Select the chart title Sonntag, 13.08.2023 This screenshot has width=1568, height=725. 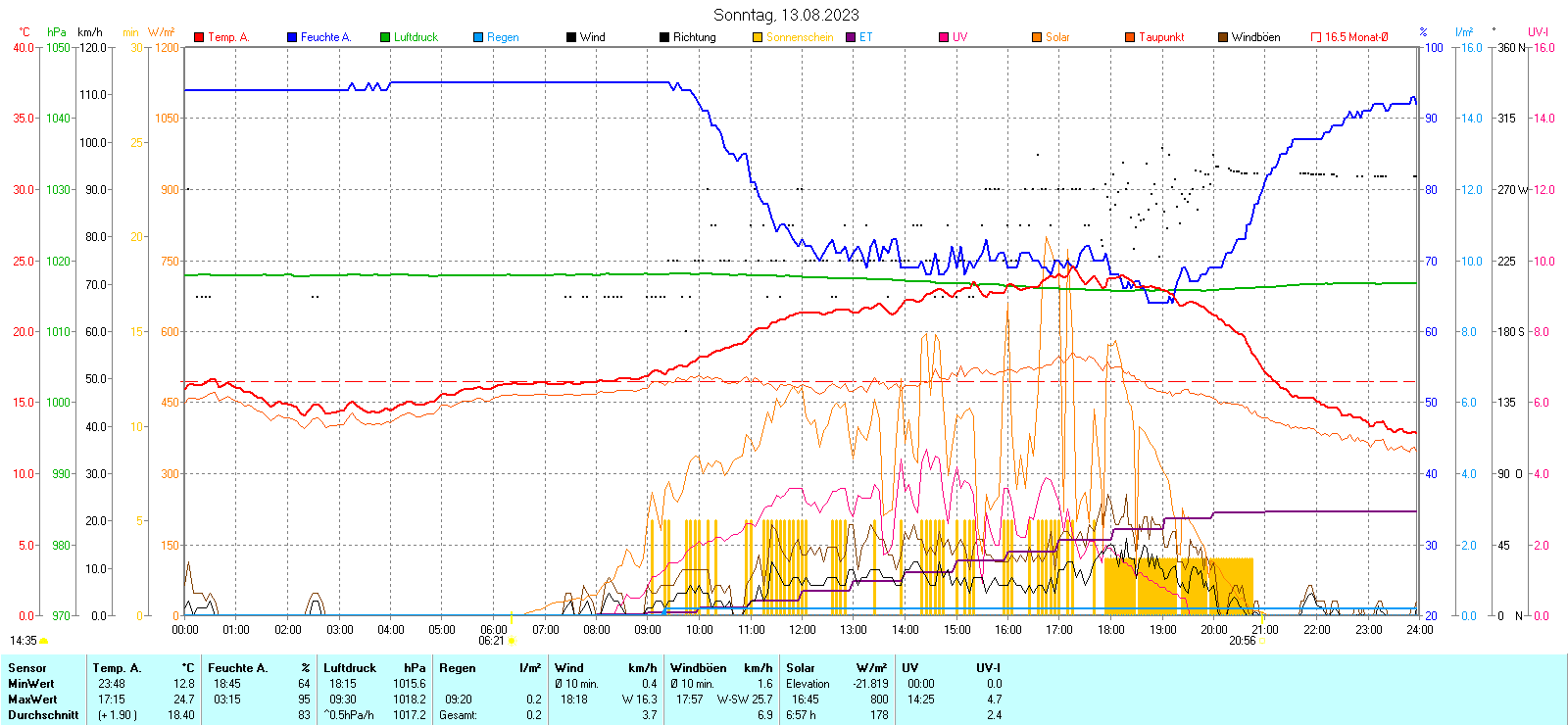click(786, 15)
